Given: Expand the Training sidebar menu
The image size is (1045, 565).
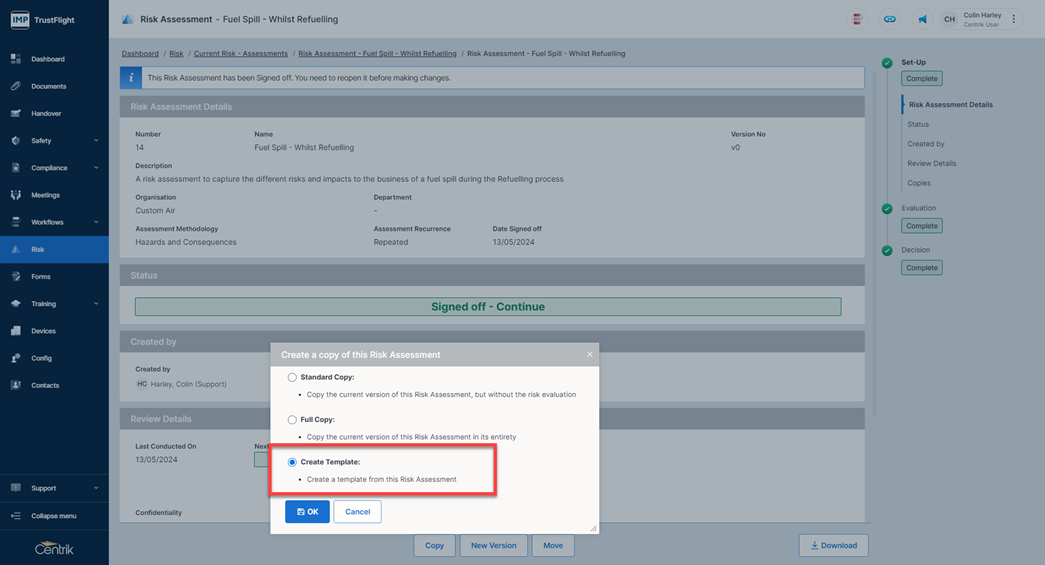Looking at the screenshot, I should pyautogui.click(x=54, y=304).
